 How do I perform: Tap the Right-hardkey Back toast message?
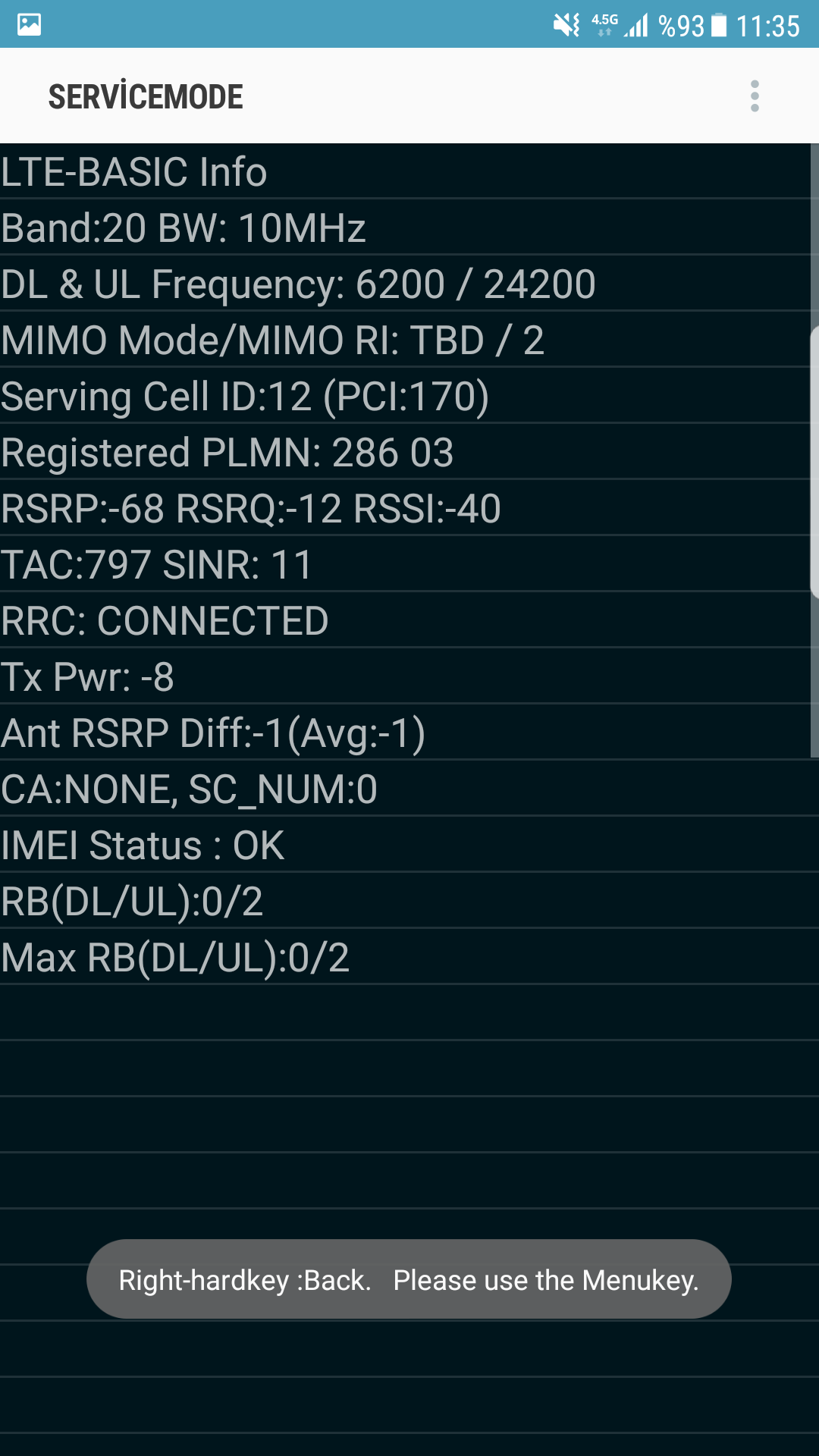pos(409,1279)
